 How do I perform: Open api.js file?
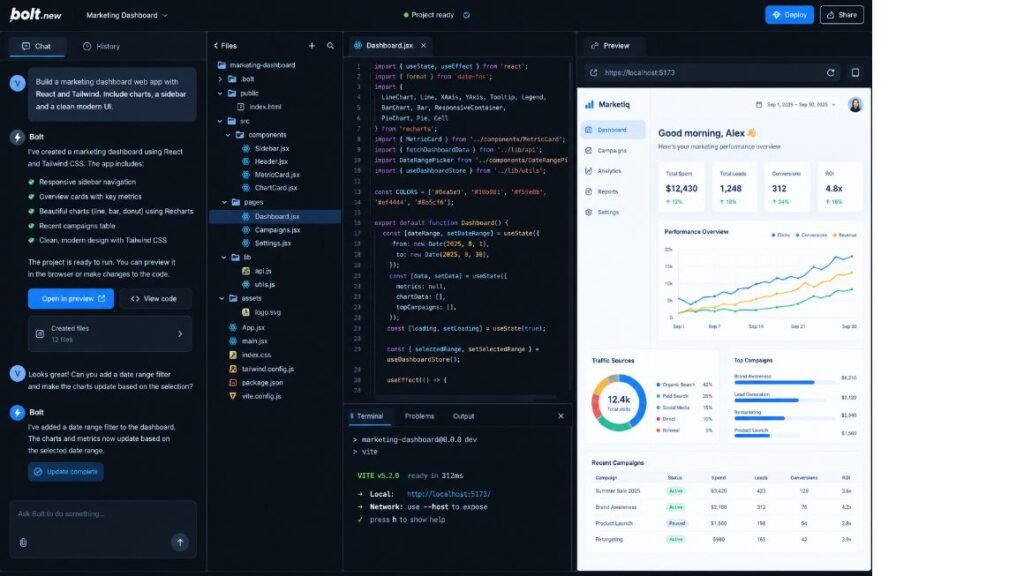coord(257,271)
